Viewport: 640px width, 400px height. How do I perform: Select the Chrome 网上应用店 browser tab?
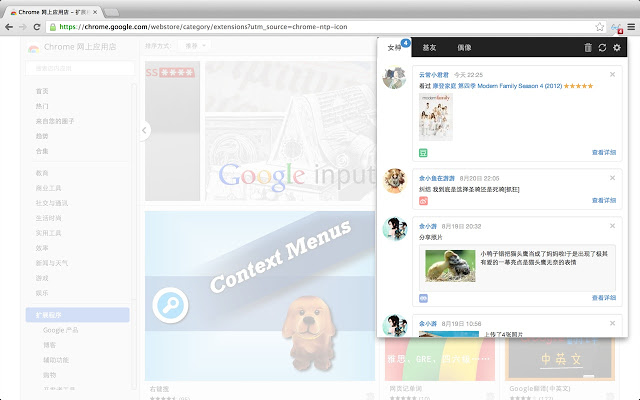click(51, 12)
